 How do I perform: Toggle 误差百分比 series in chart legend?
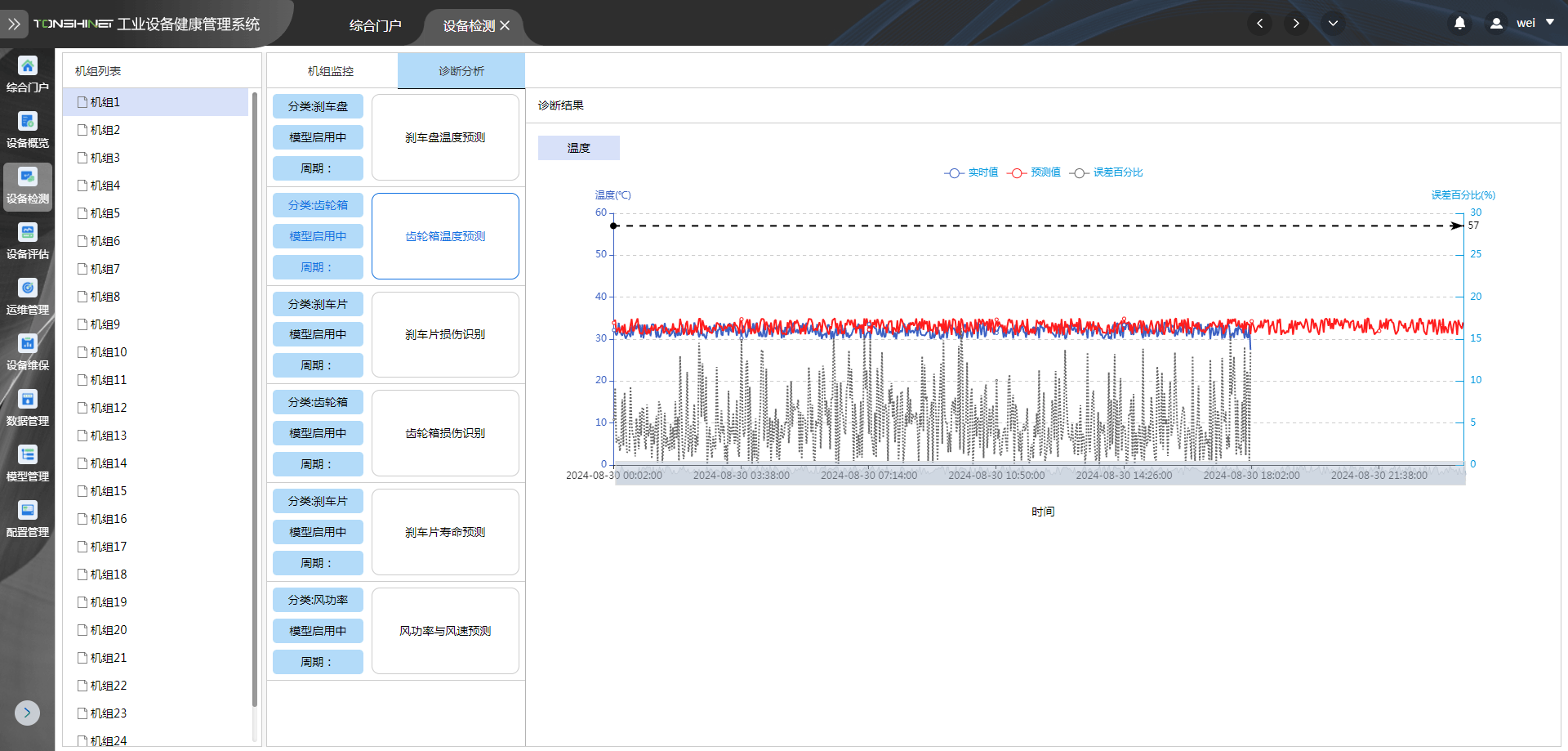[1107, 172]
